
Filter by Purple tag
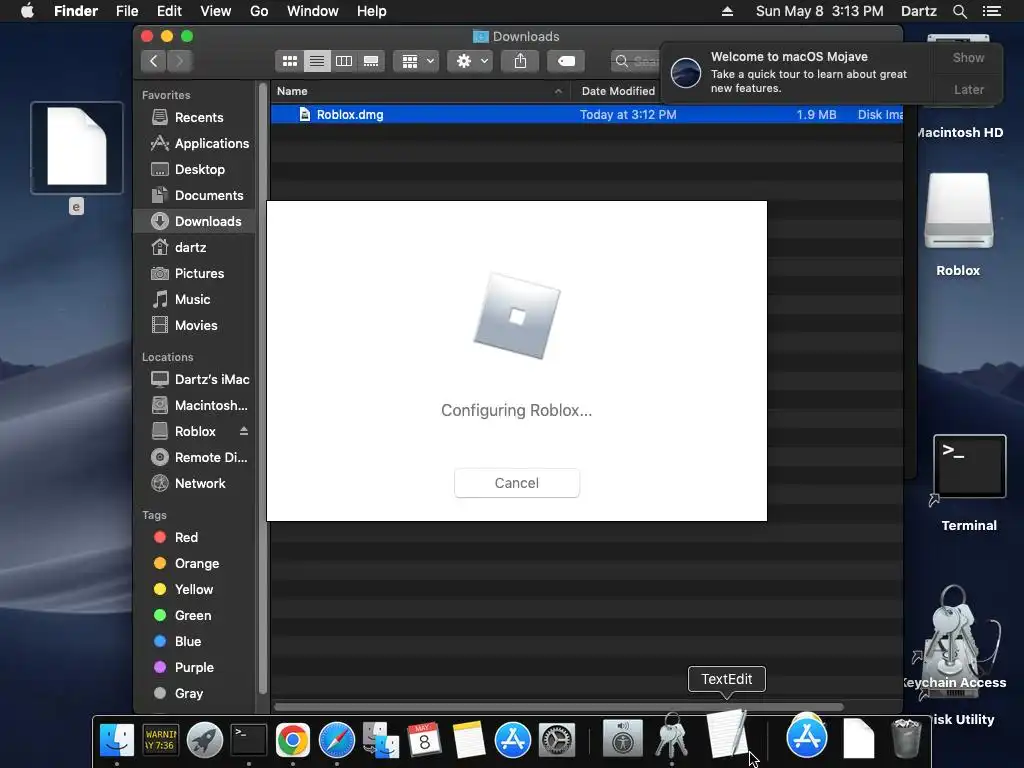194,667
